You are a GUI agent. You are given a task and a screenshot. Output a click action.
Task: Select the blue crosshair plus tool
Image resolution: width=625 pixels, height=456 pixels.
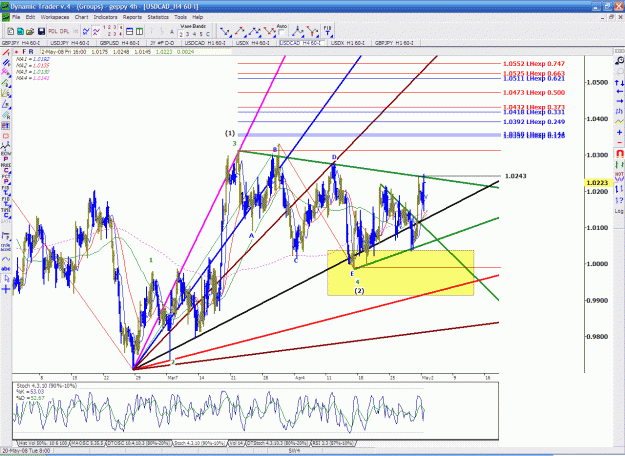click(6, 289)
